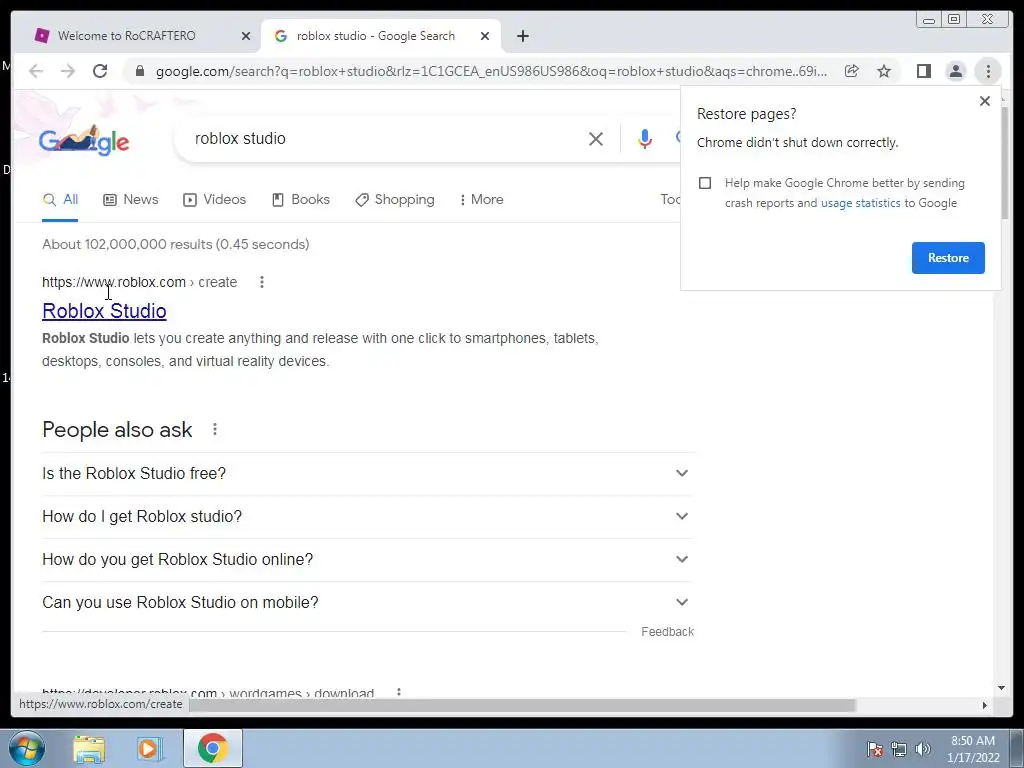Reload the page with the refresh icon
This screenshot has height=768, width=1024.
pos(100,71)
